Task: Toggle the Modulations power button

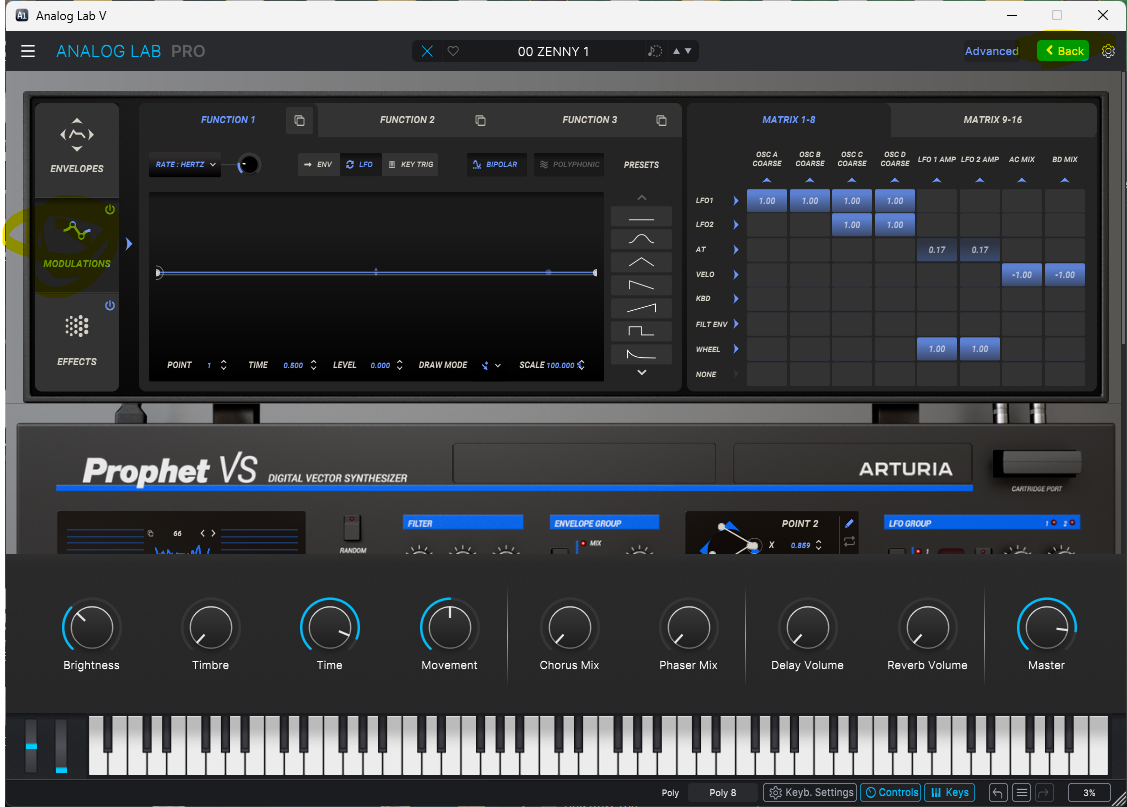Action: [110, 210]
